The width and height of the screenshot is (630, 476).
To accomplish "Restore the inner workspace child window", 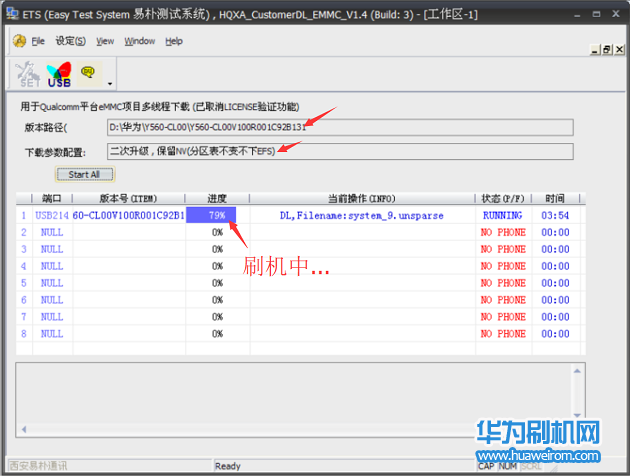I will [607, 49].
